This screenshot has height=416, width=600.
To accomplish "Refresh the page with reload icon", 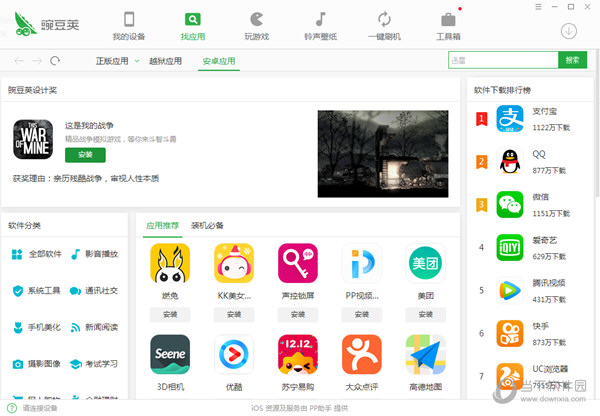I will 55,60.
